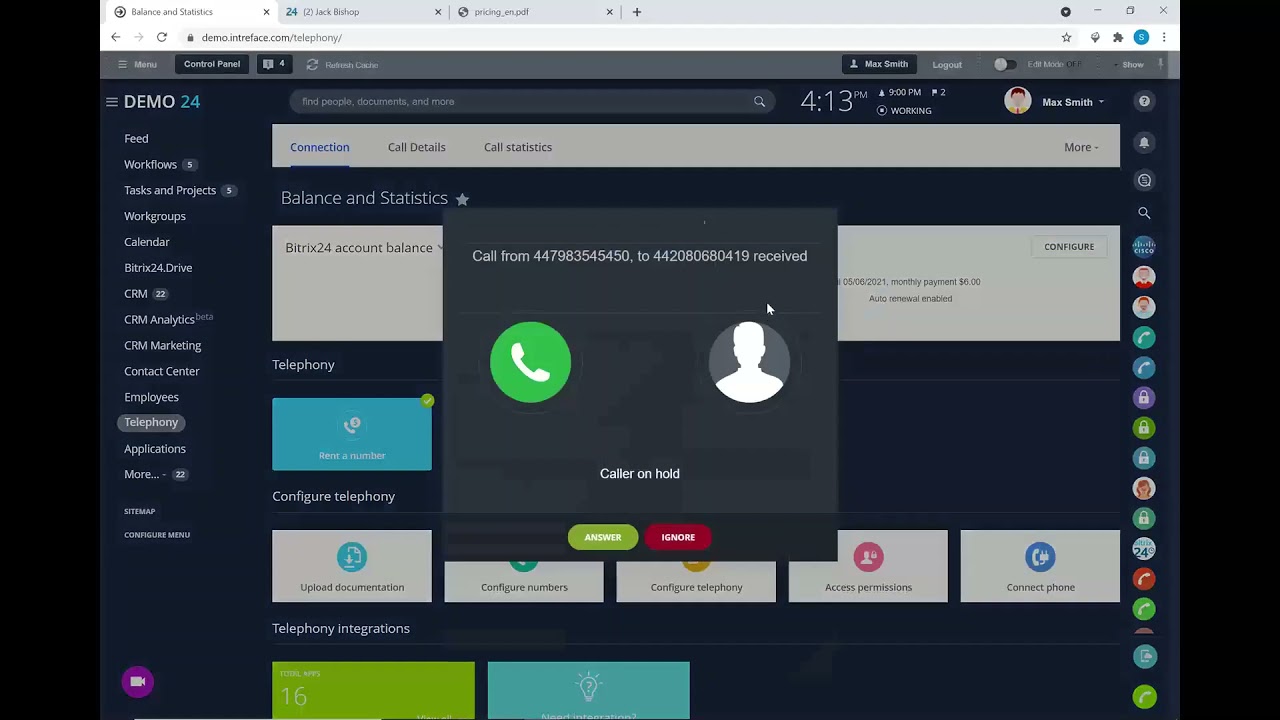
Task: Switch to pricing_en.pdf browser tab
Action: pyautogui.click(x=535, y=12)
